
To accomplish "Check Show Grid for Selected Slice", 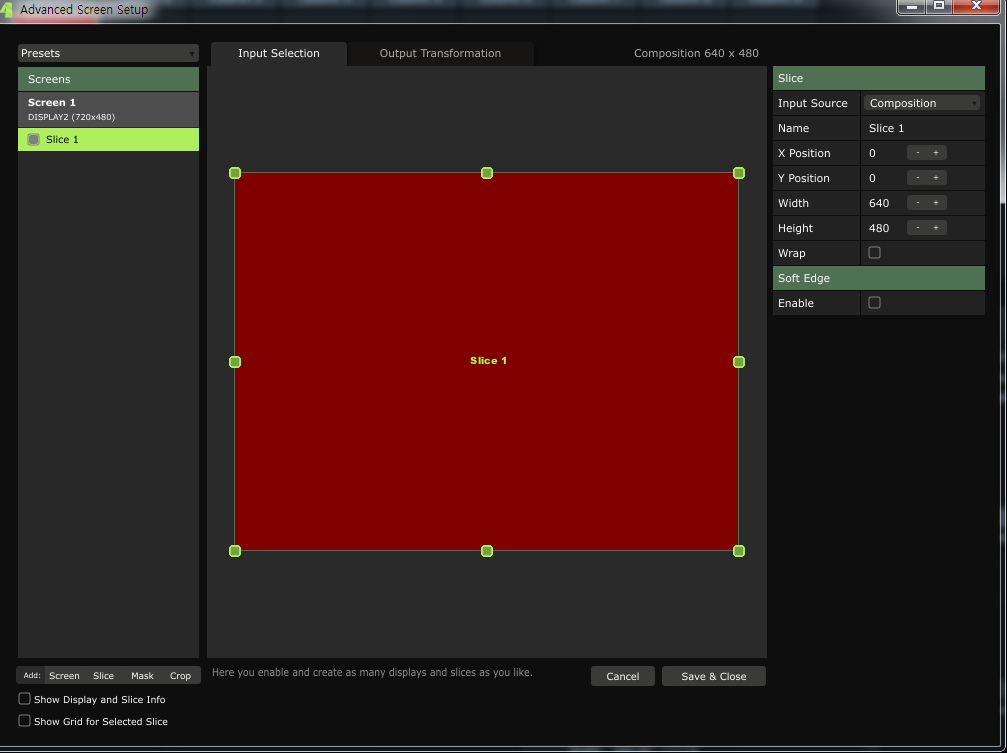I will (x=25, y=721).
